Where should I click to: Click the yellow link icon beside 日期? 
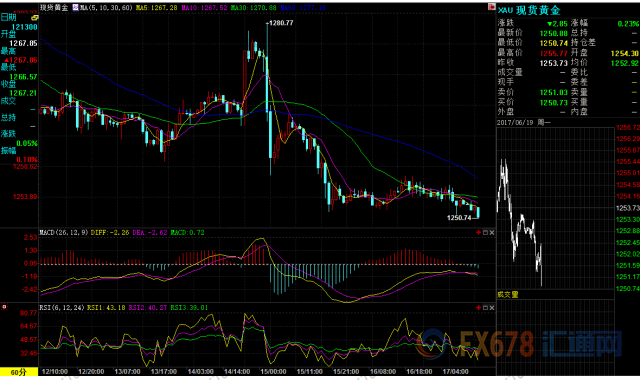[34, 18]
